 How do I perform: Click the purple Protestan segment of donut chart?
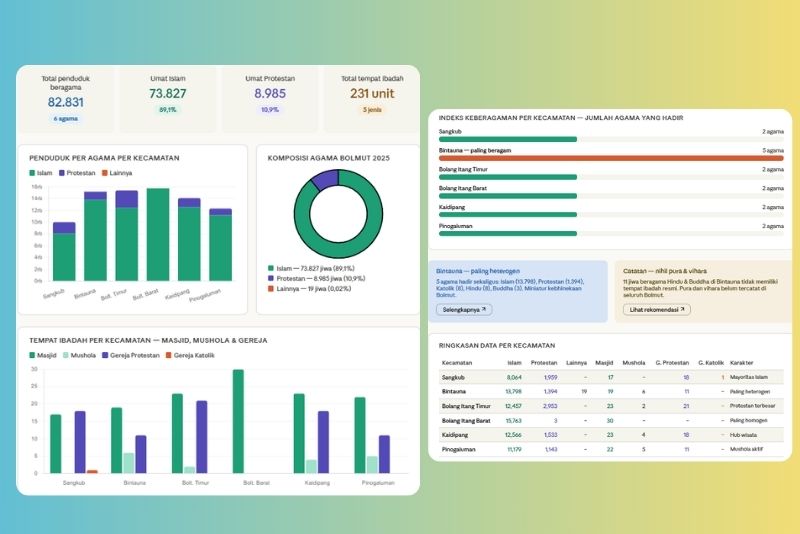pyautogui.click(x=325, y=180)
